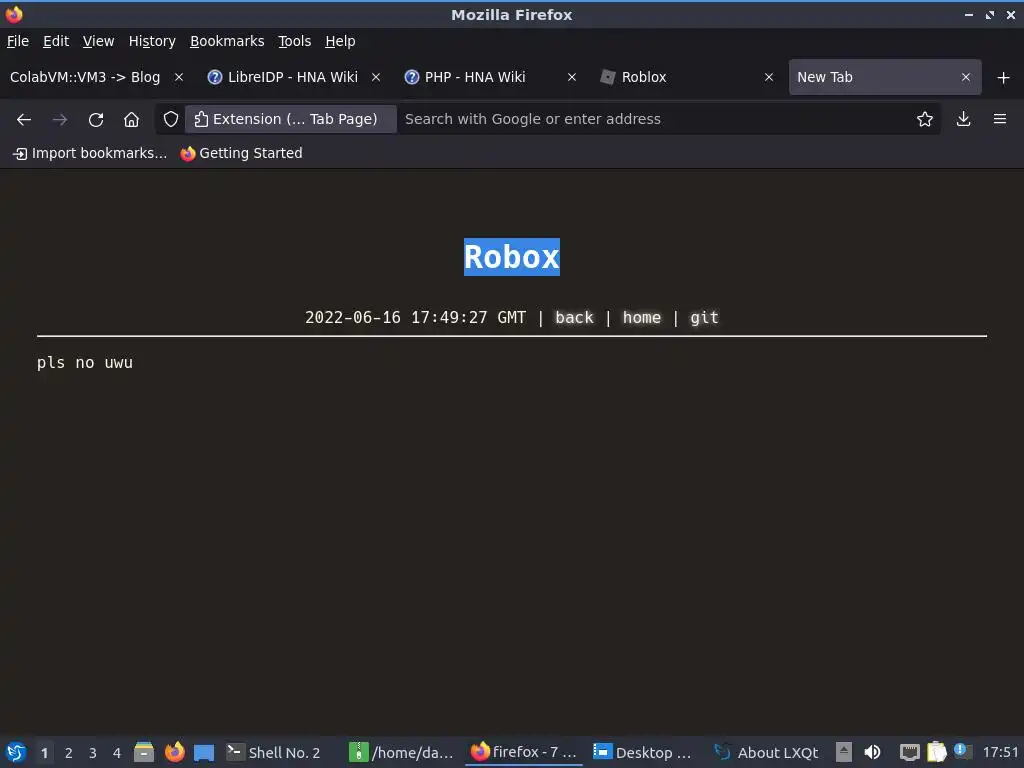This screenshot has width=1024, height=768.
Task: Launch Firefox from the panel quick launch
Action: [174, 752]
